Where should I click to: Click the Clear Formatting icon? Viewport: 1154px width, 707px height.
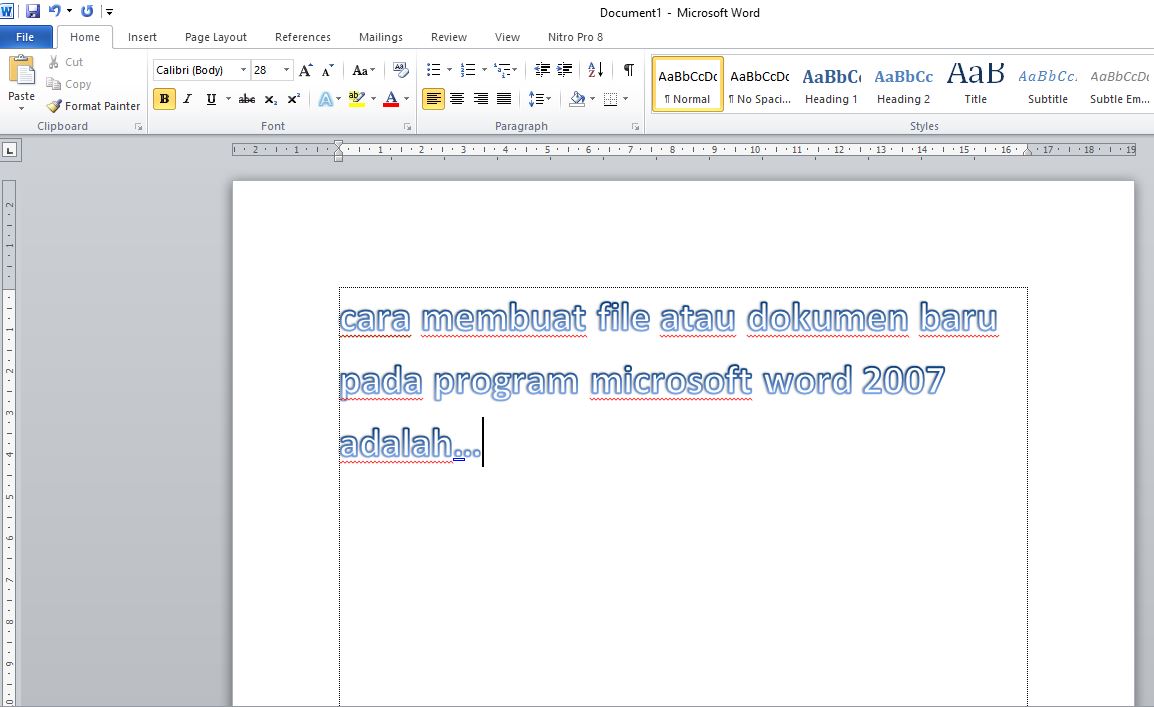[x=400, y=70]
